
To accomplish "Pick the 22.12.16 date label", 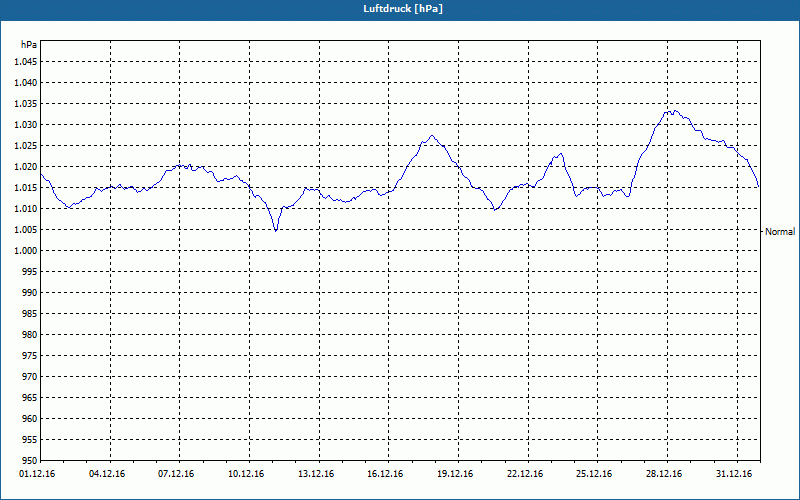I will pyautogui.click(x=525, y=474).
